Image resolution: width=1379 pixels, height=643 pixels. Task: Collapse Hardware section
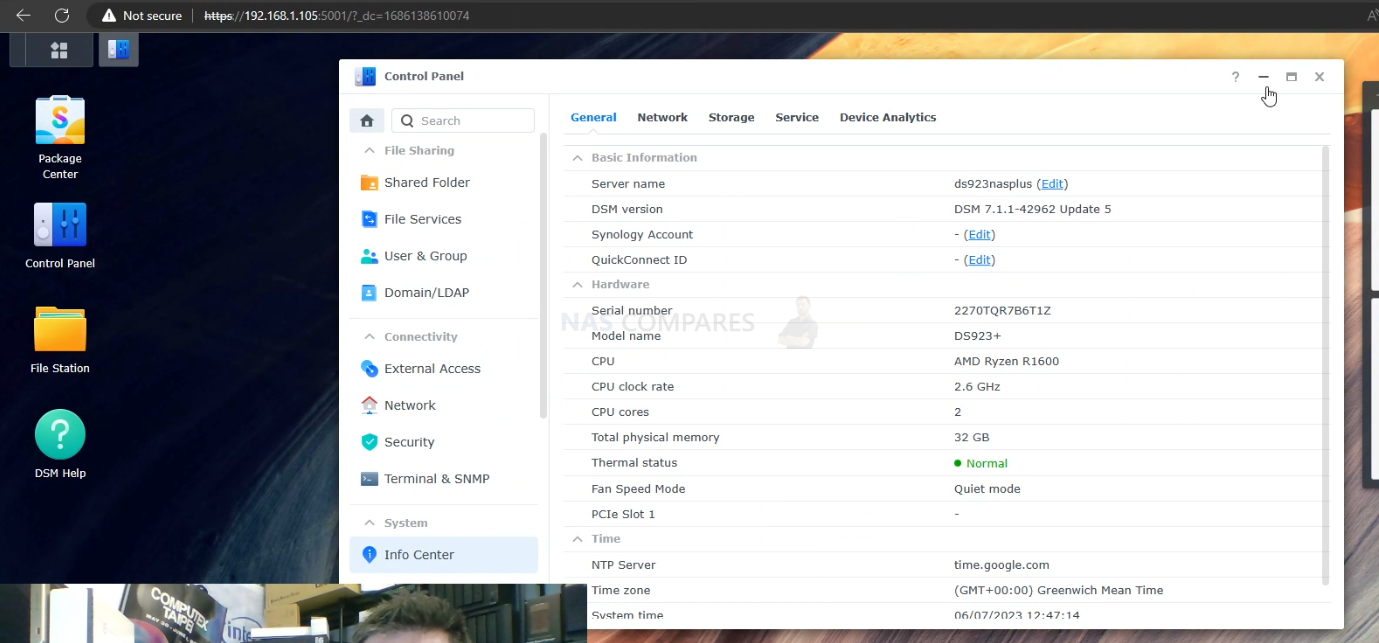[x=577, y=285]
